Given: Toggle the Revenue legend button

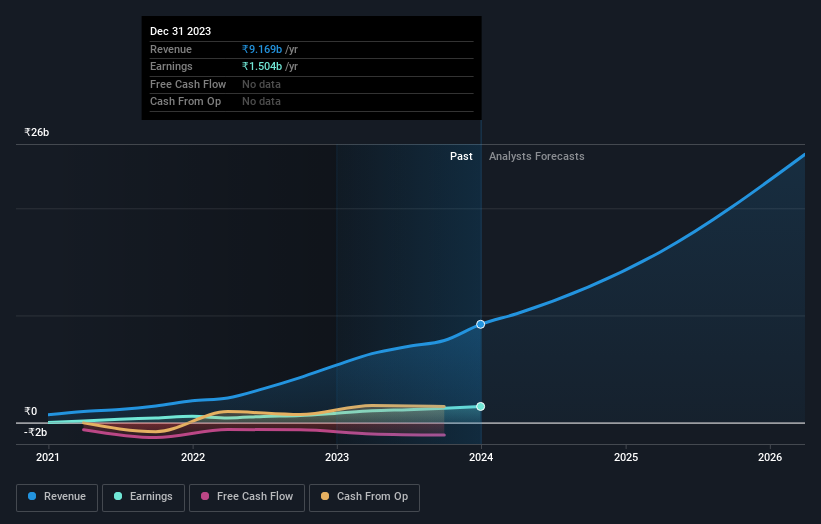Looking at the screenshot, I should tap(57, 497).
